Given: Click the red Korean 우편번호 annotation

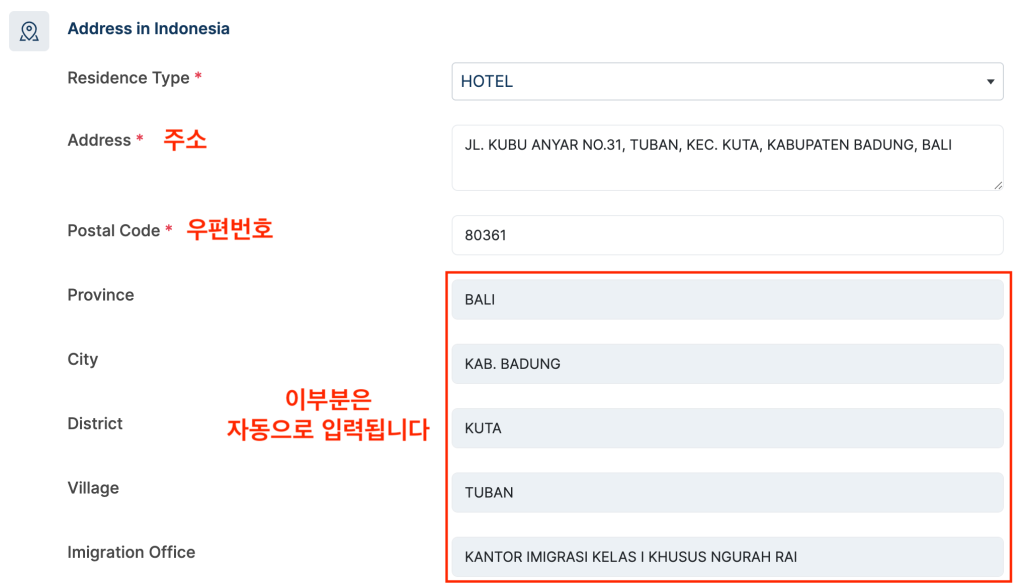Looking at the screenshot, I should coord(229,230).
